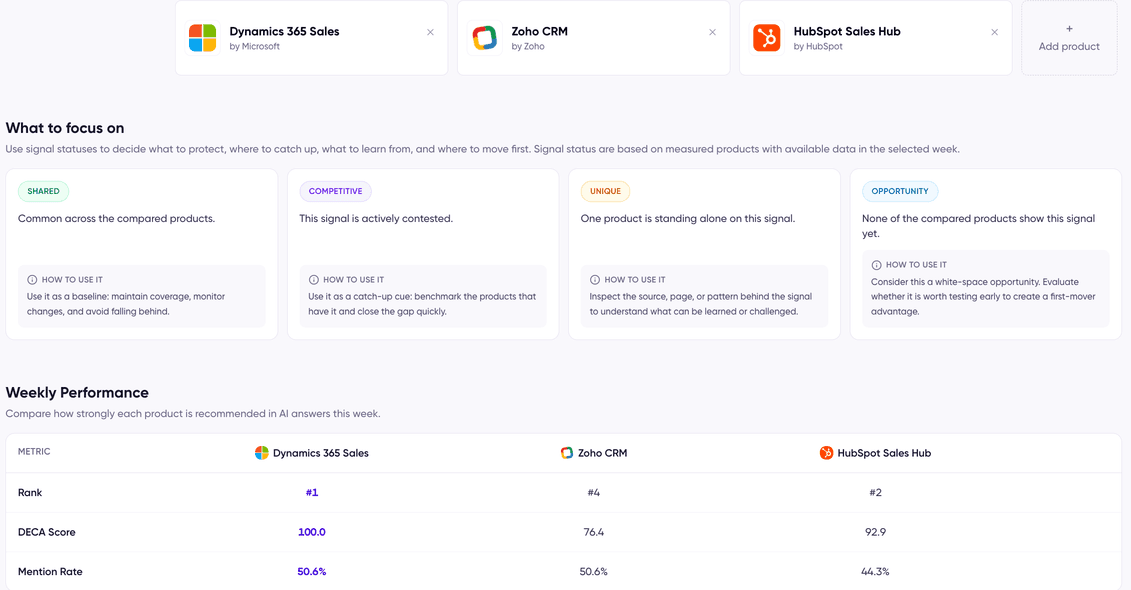The height and width of the screenshot is (590, 1131).
Task: Click the Zoho CRM logo icon in product card
Action: 485,38
